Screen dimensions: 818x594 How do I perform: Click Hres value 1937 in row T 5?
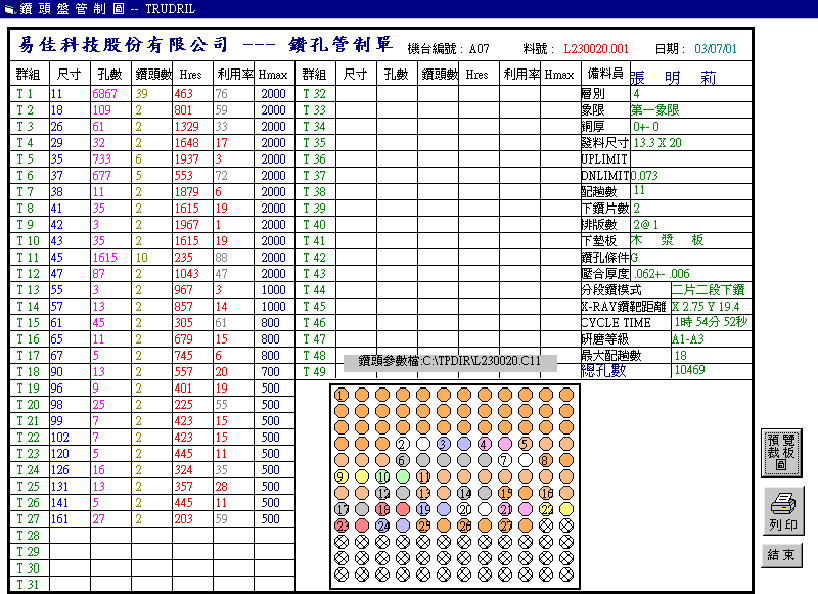coord(187,159)
